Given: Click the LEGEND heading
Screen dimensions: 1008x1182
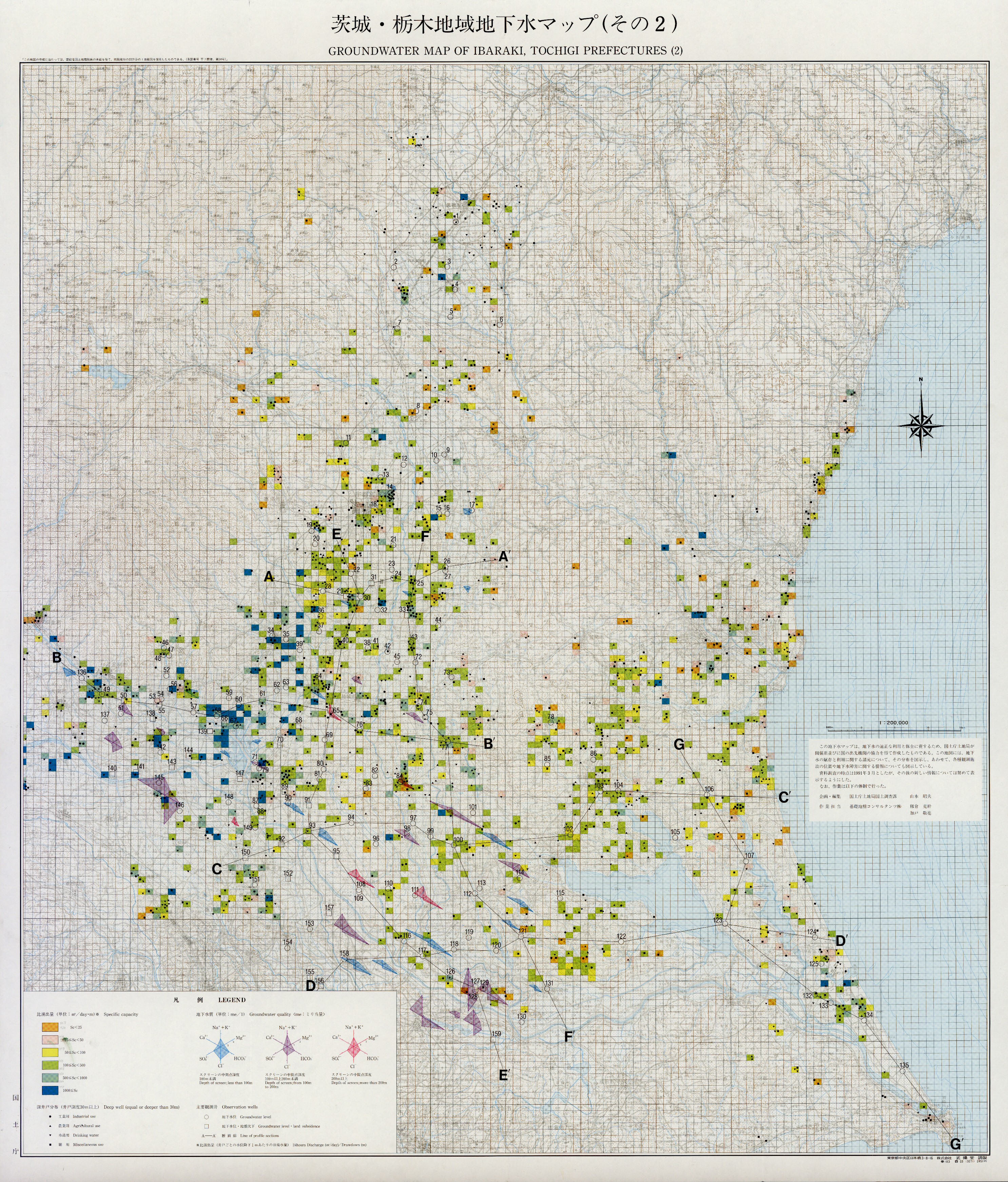Looking at the screenshot, I should pyautogui.click(x=232, y=1000).
